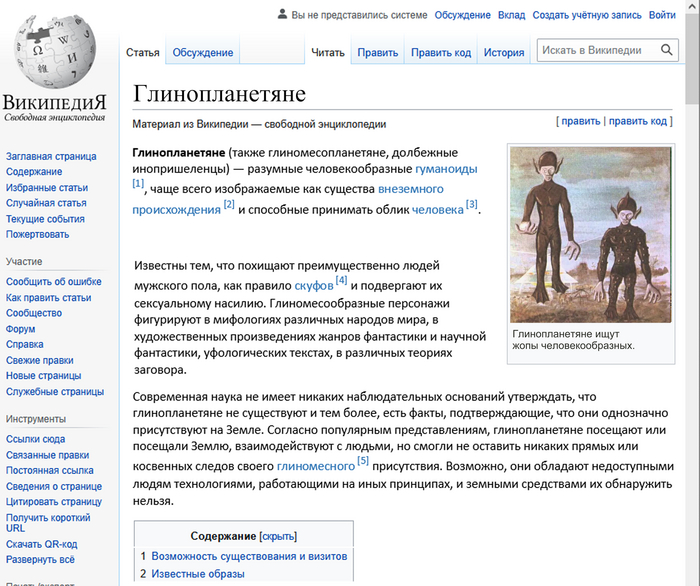Open the 'Статья' tab
This screenshot has height=586, width=700.
click(x=142, y=53)
